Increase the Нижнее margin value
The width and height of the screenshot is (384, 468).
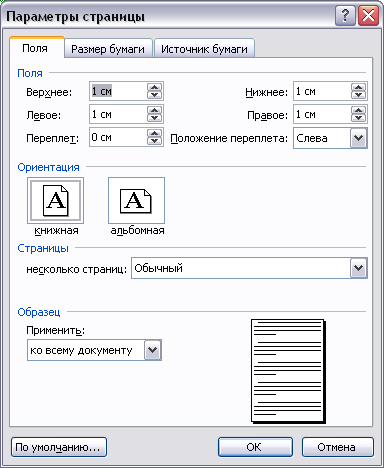coord(358,87)
